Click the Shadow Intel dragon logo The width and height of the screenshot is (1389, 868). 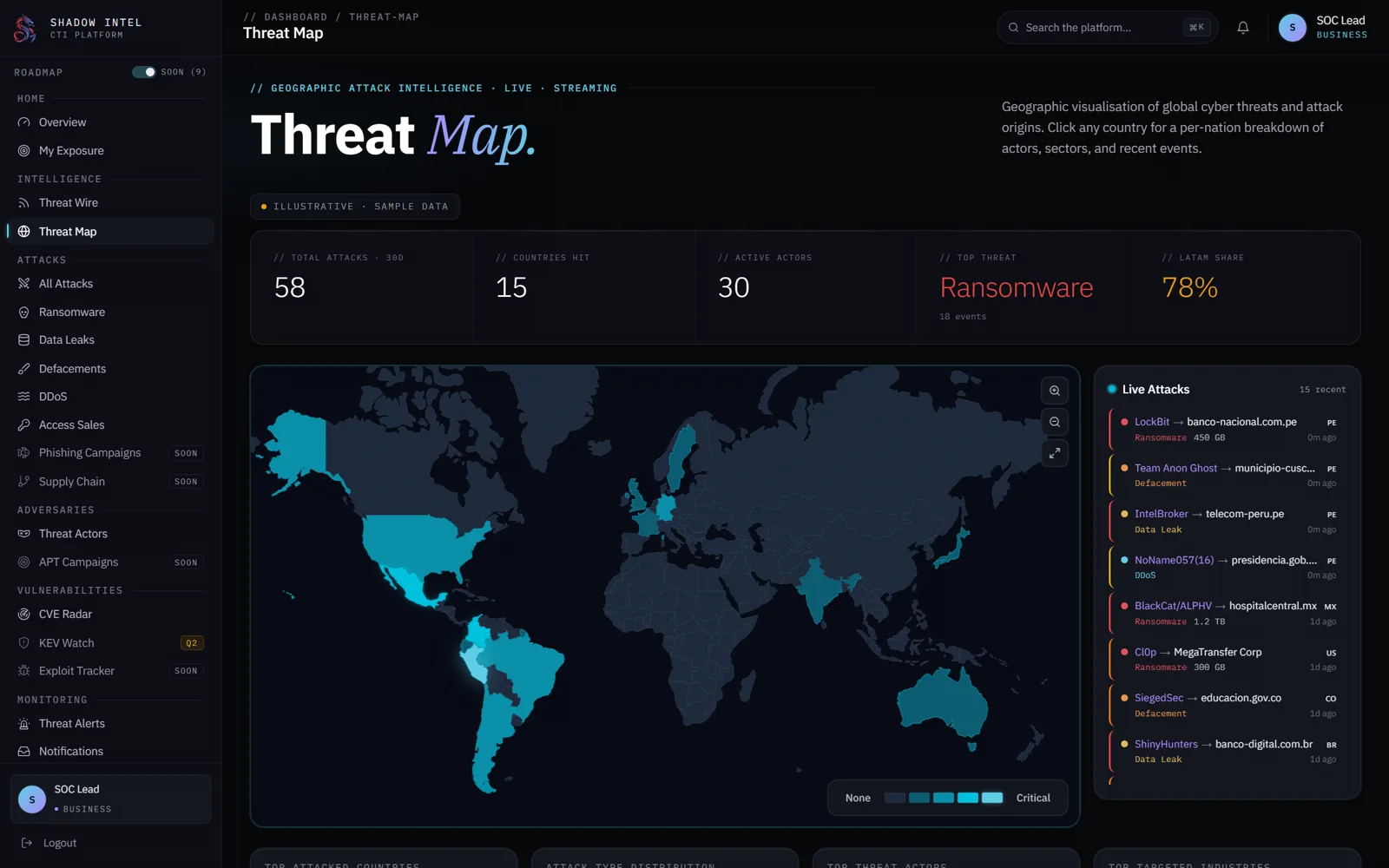click(25, 29)
